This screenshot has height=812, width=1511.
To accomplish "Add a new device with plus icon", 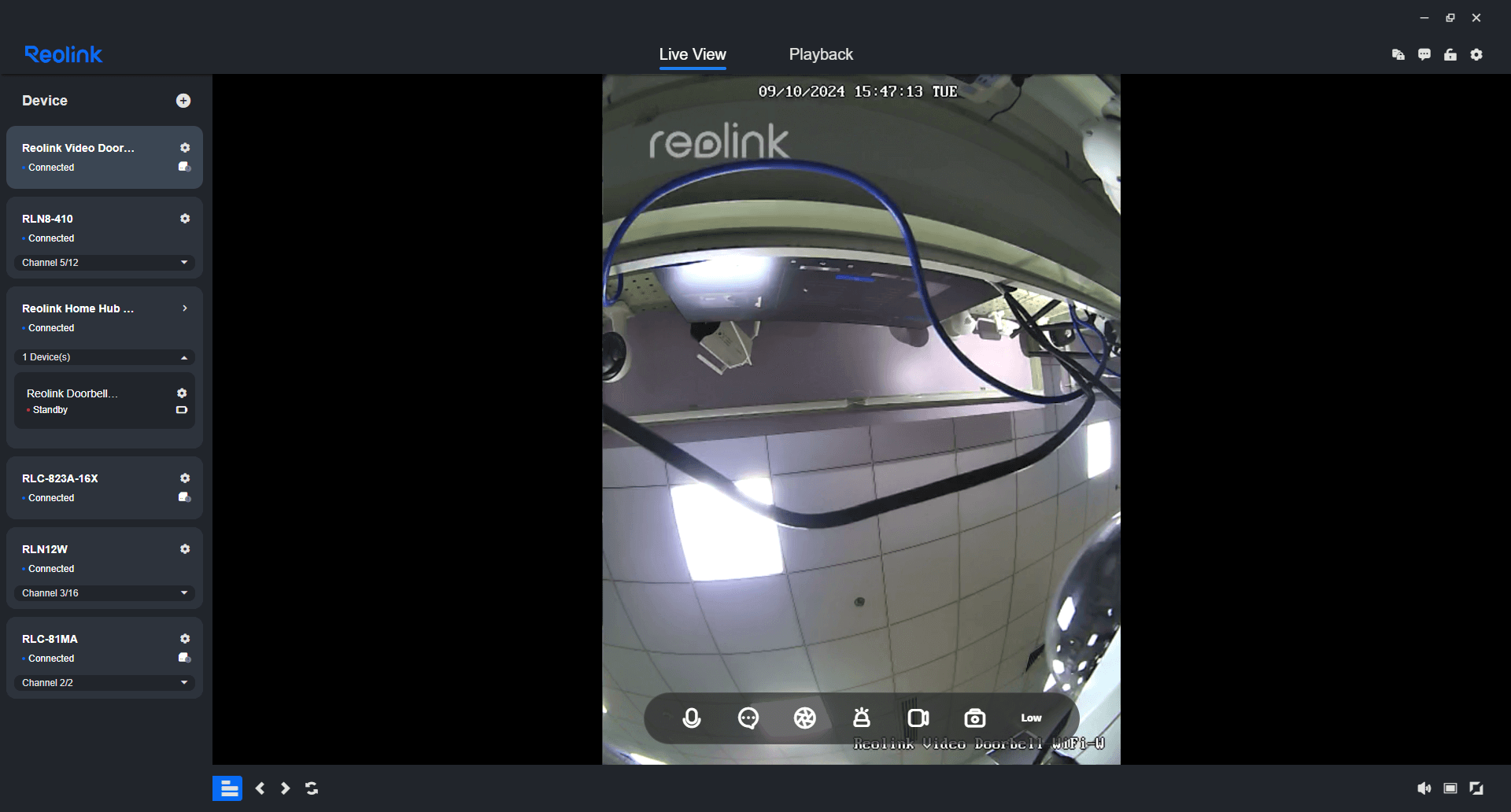I will coord(183,101).
